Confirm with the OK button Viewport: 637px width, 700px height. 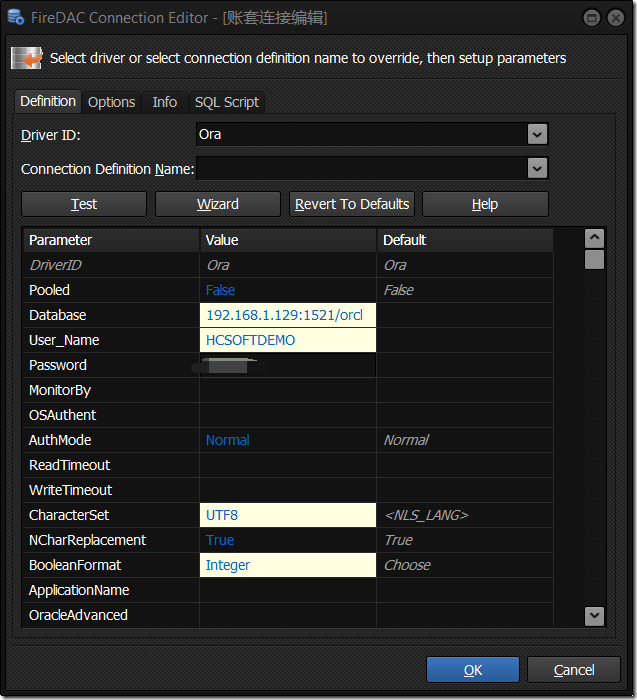click(x=473, y=670)
